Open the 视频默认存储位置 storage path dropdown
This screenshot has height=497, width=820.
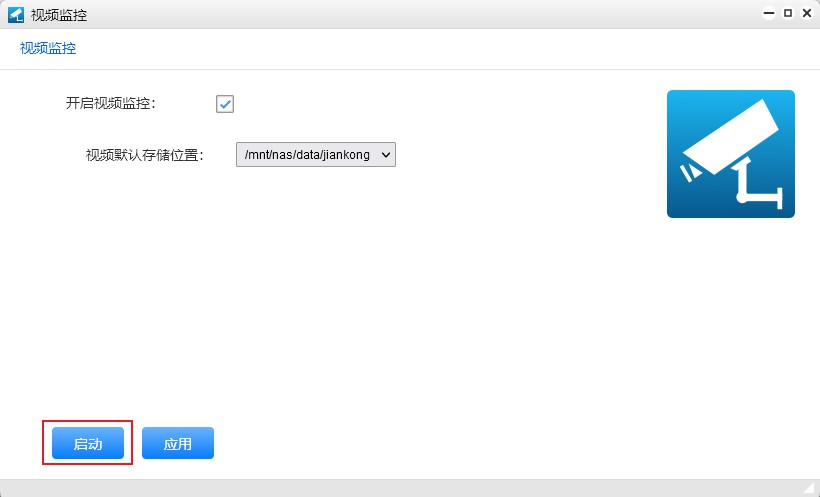coord(316,155)
